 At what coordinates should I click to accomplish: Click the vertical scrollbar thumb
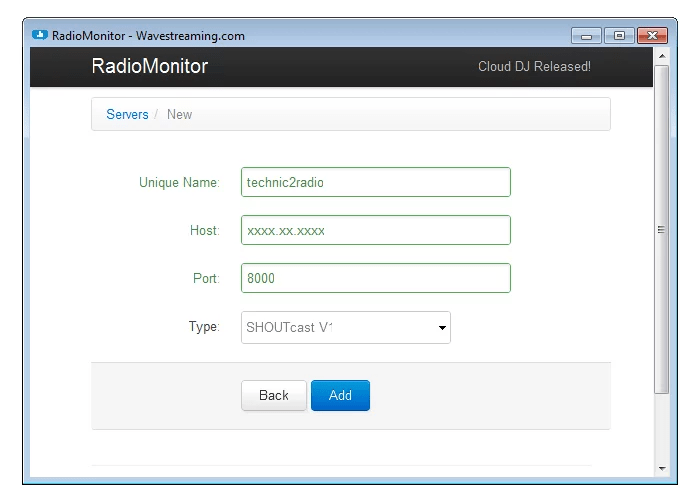(x=661, y=230)
